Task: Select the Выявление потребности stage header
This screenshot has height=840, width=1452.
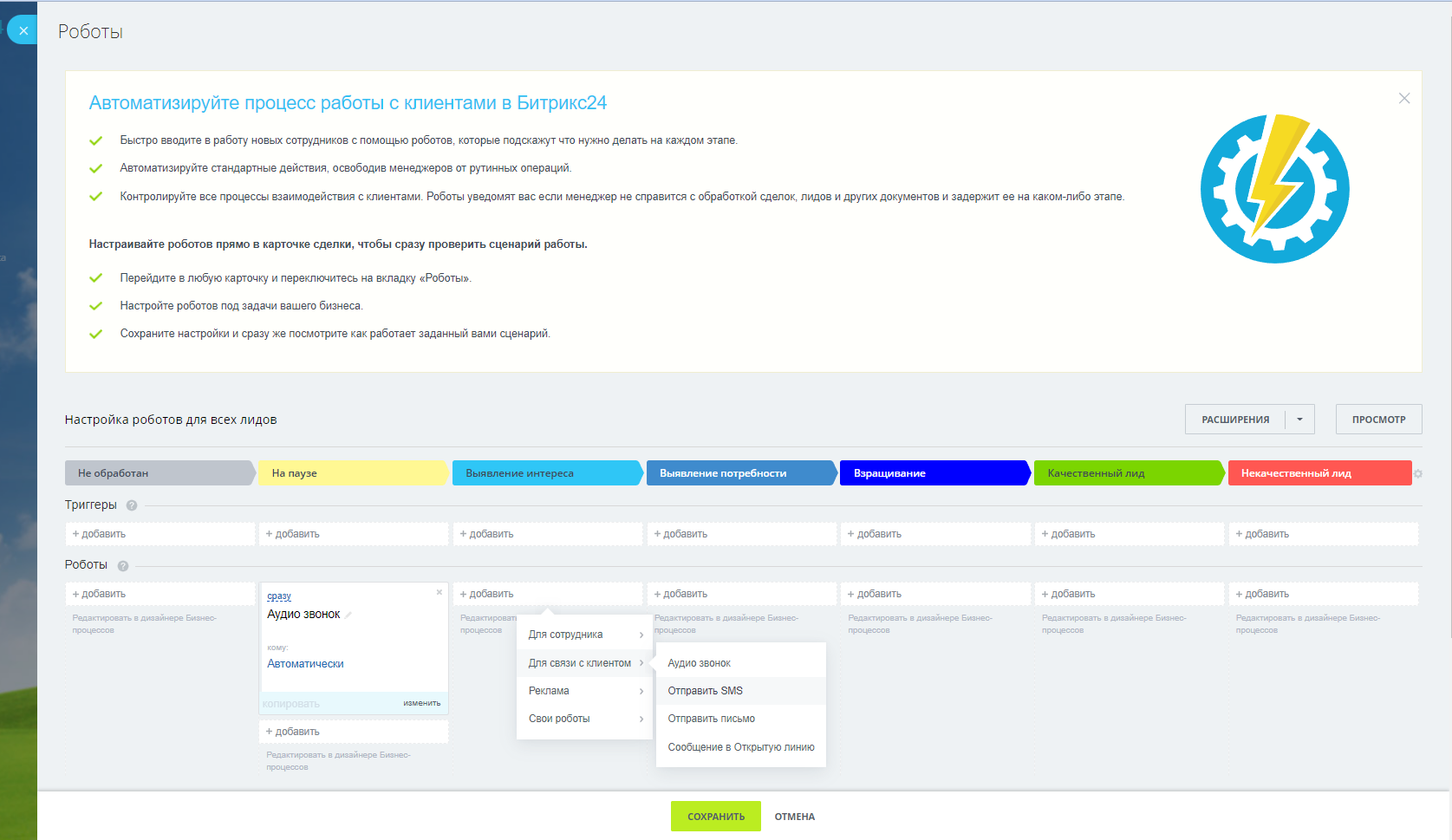Action: coord(742,473)
